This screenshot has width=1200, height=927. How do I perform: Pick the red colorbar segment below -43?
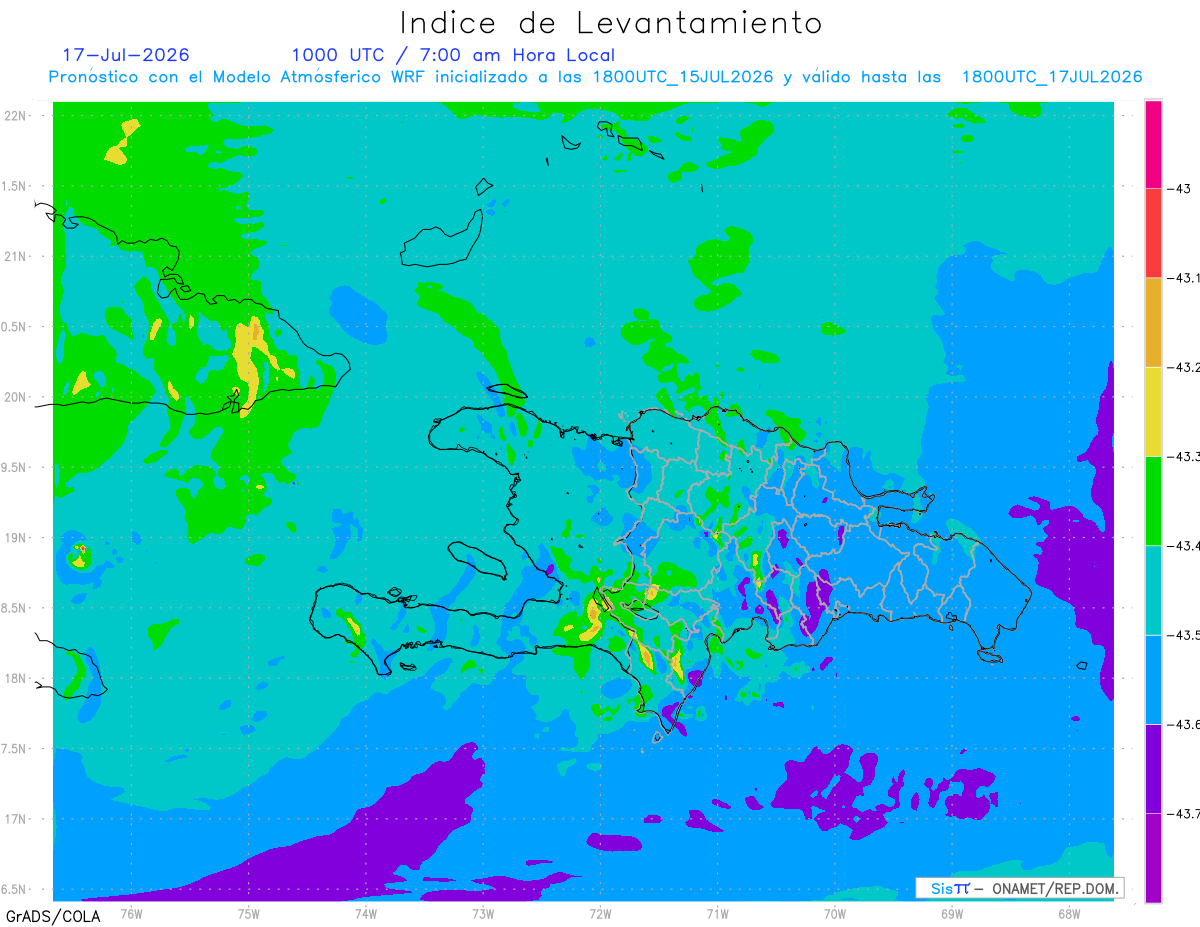click(1153, 233)
